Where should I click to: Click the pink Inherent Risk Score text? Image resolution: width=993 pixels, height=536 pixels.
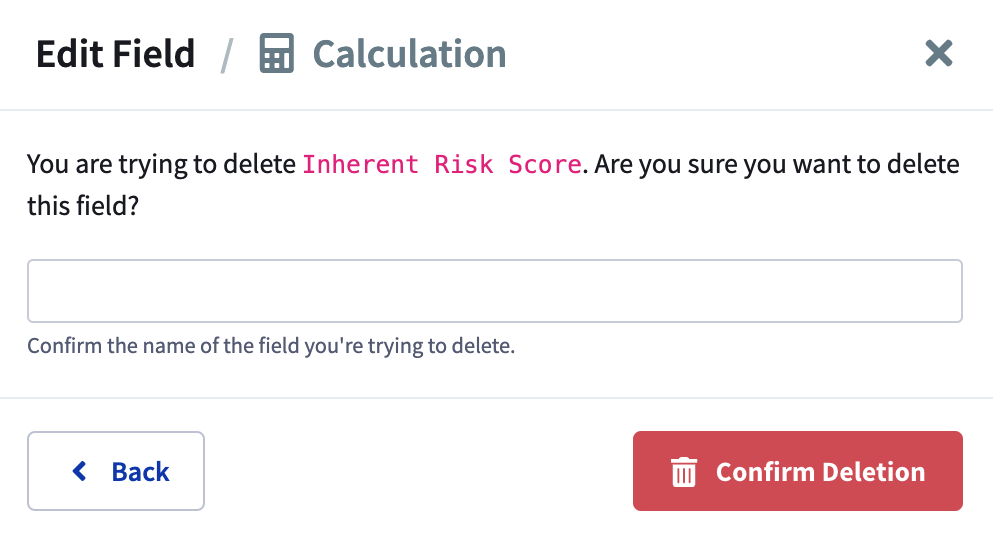(x=442, y=165)
